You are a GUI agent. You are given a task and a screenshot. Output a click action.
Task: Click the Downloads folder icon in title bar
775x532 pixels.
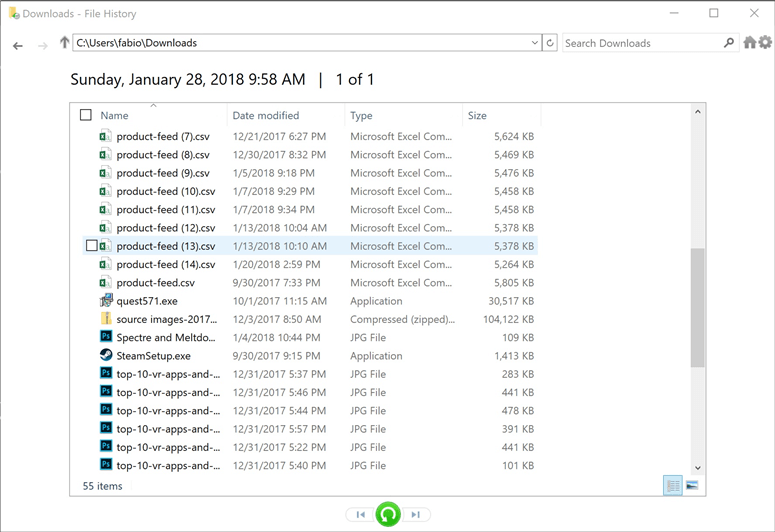(x=14, y=13)
